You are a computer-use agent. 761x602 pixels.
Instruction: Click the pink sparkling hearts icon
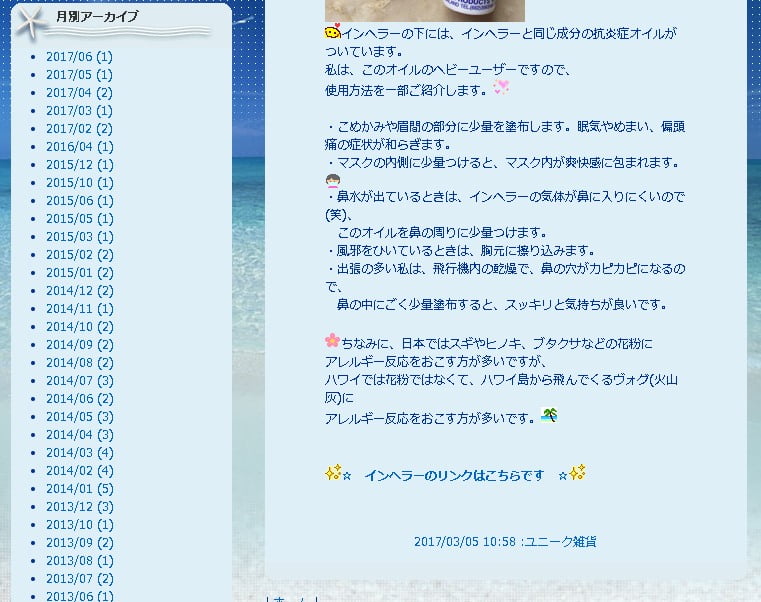(x=501, y=87)
